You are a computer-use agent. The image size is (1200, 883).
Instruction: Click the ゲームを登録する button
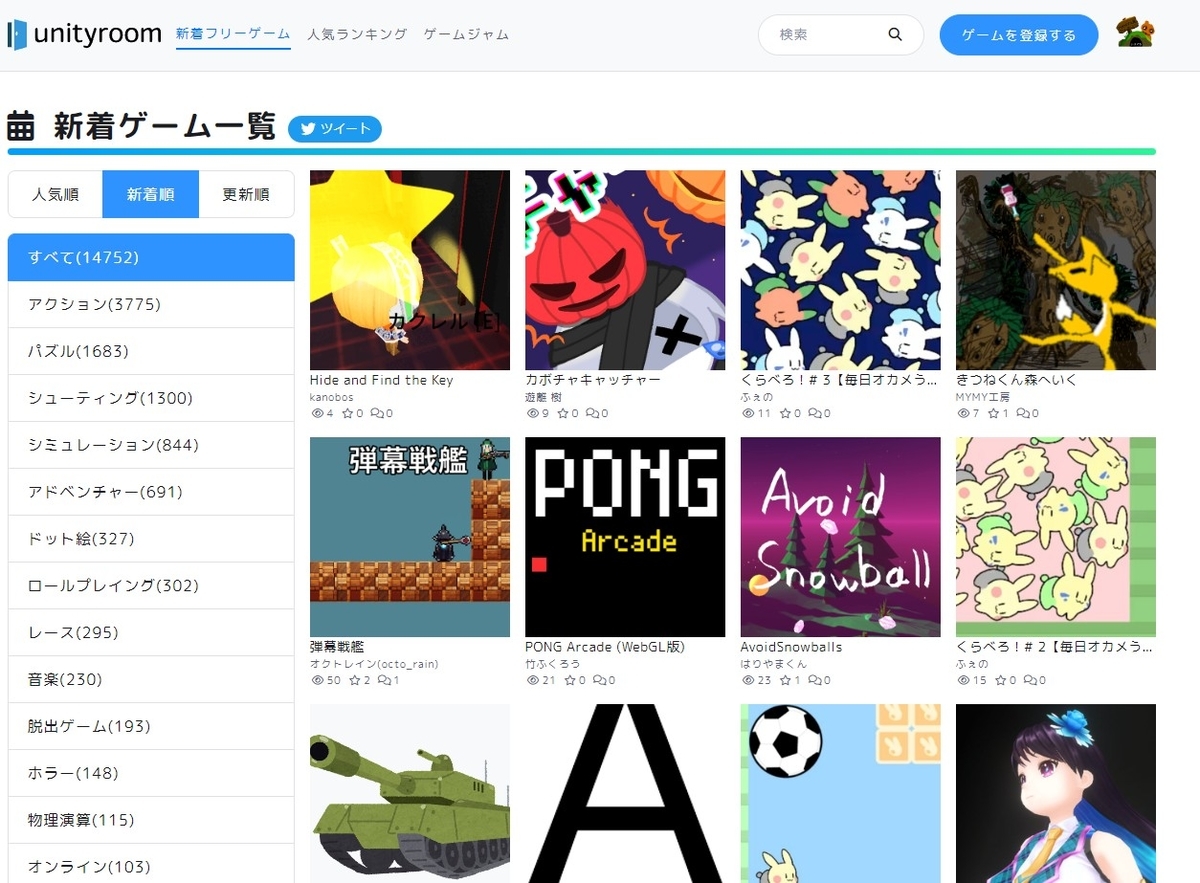(1018, 34)
